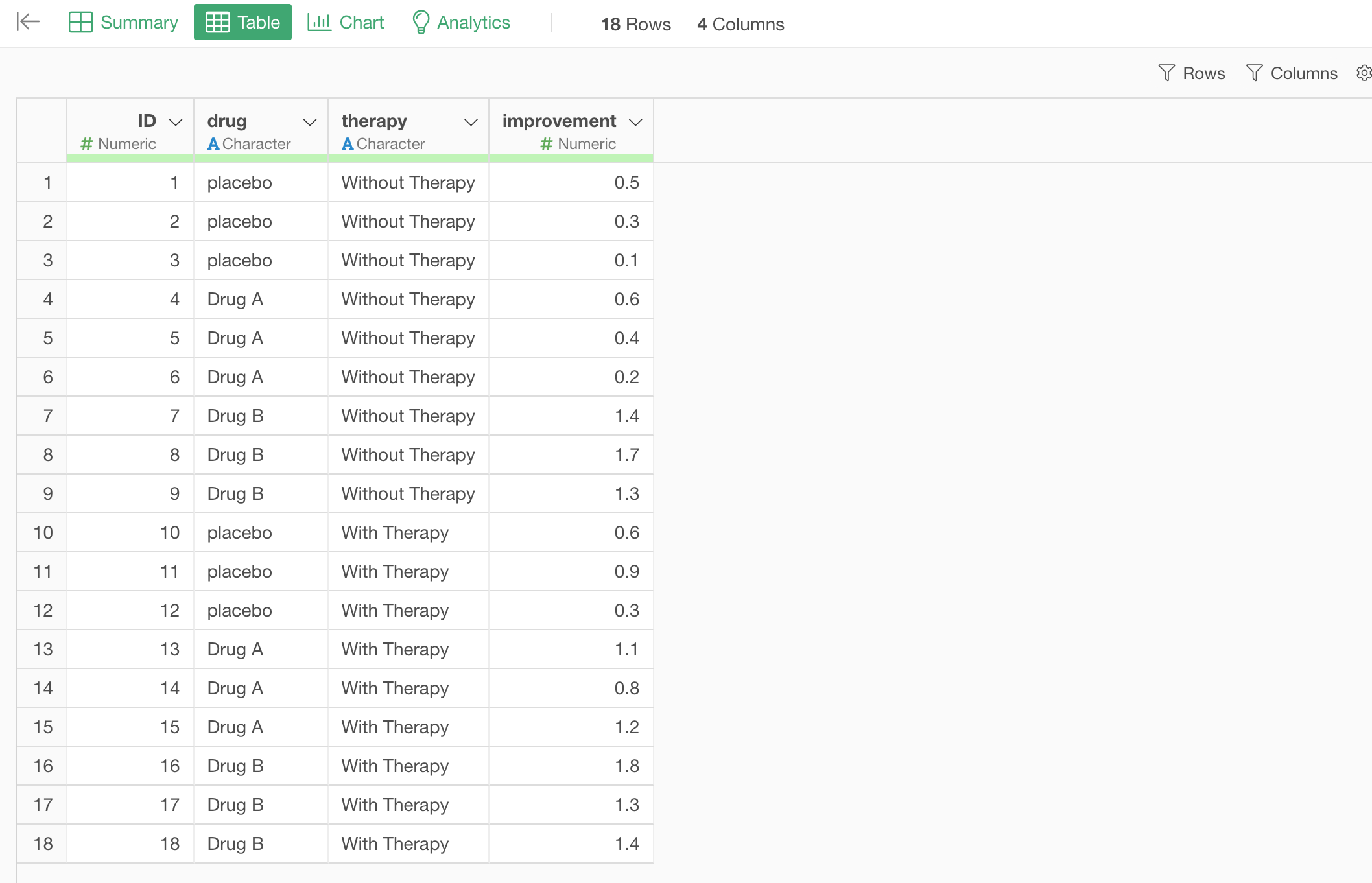Click the therapy column header name
The image size is (1372, 883).
[374, 121]
